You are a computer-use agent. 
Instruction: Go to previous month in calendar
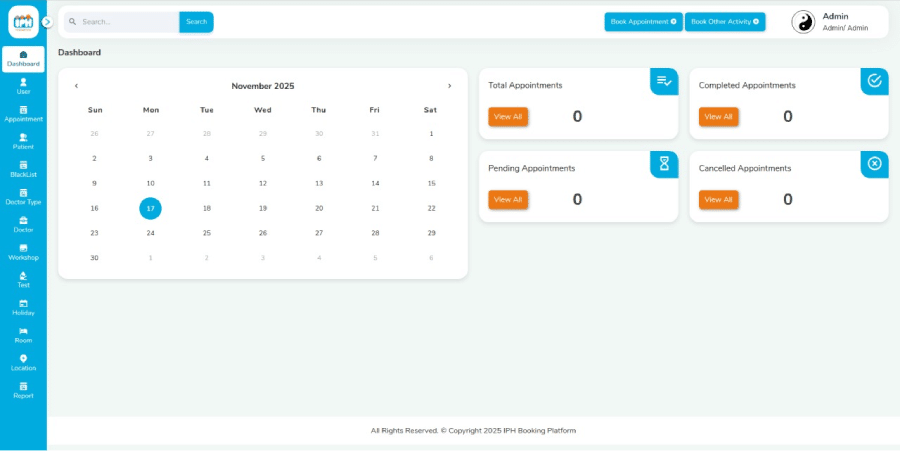coord(76,86)
